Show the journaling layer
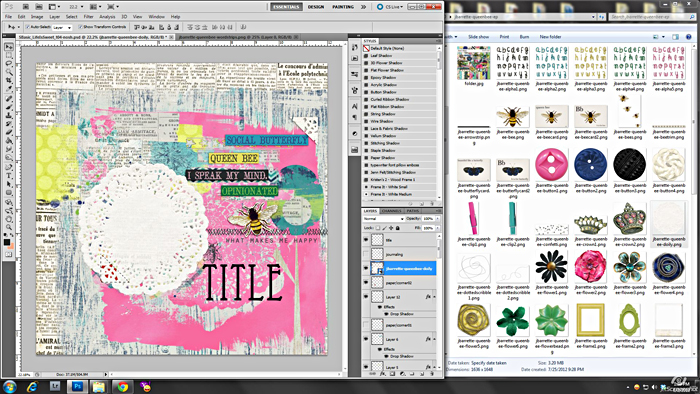700x394 pixels. (366, 254)
